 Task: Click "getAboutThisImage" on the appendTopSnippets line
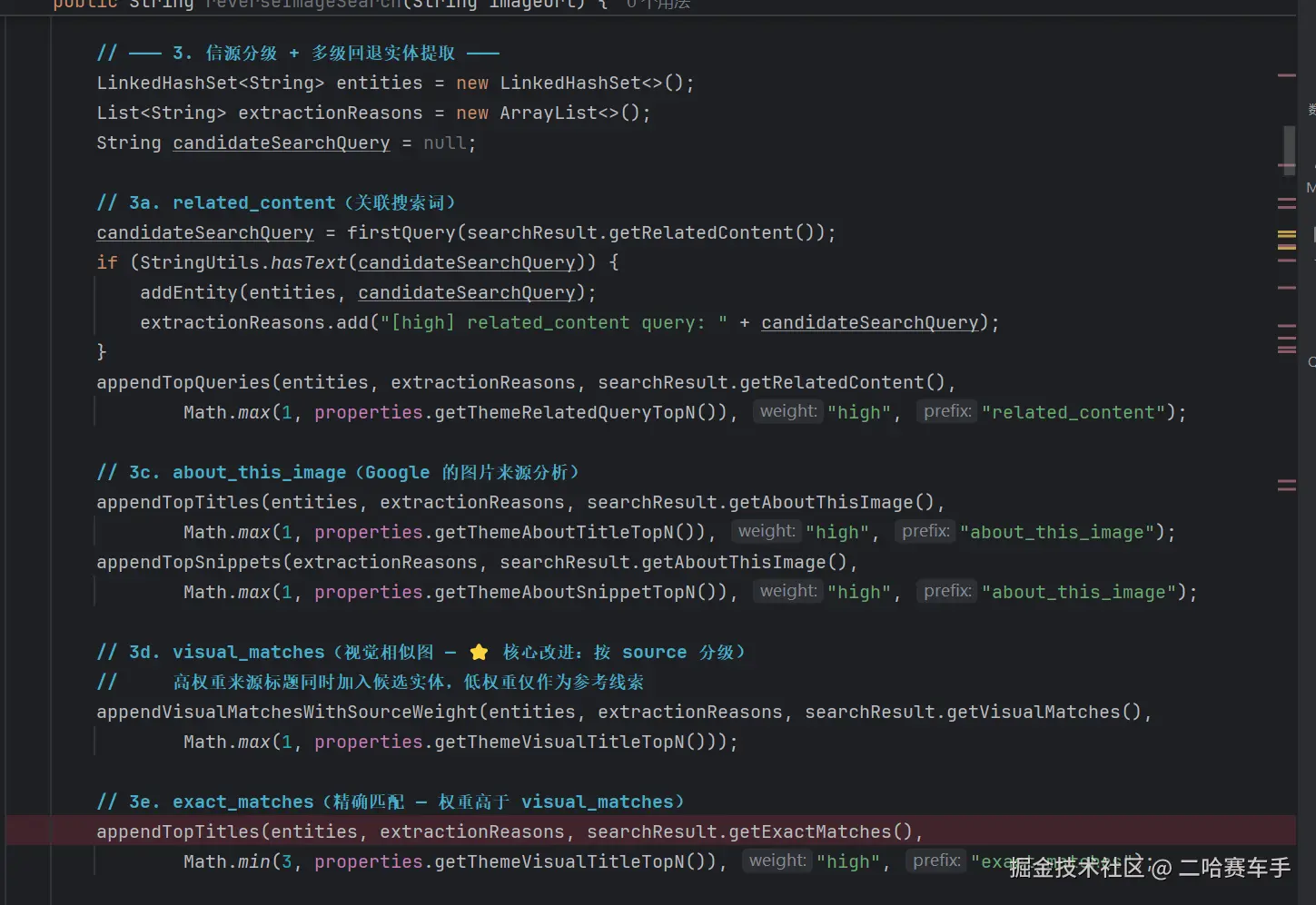734,562
